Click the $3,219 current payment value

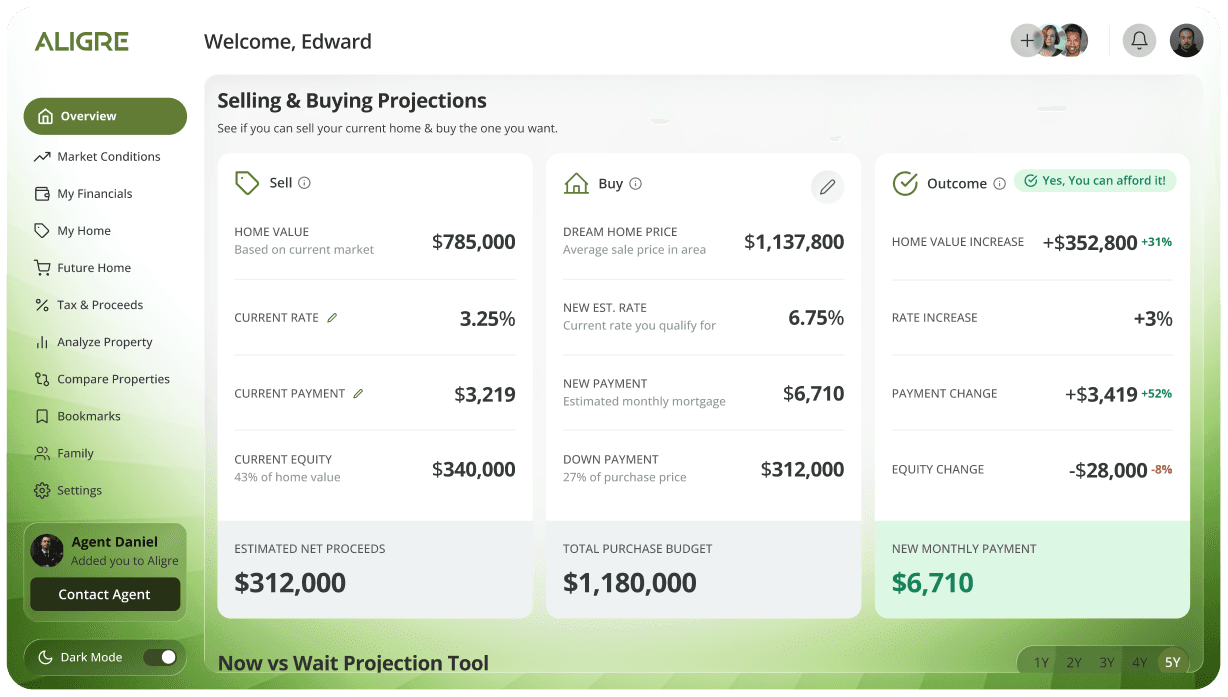click(x=485, y=394)
